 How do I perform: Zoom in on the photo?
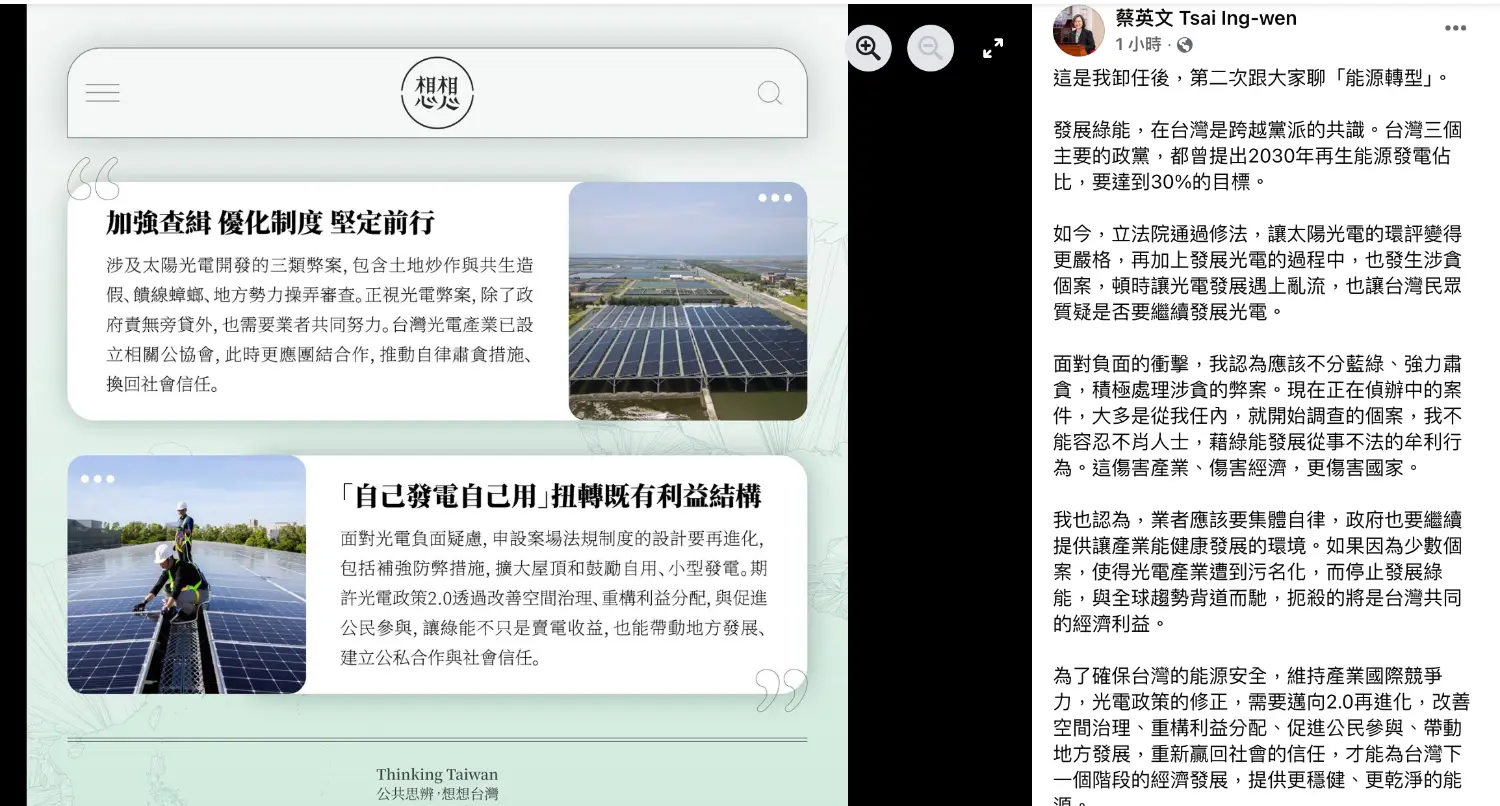click(x=868, y=48)
